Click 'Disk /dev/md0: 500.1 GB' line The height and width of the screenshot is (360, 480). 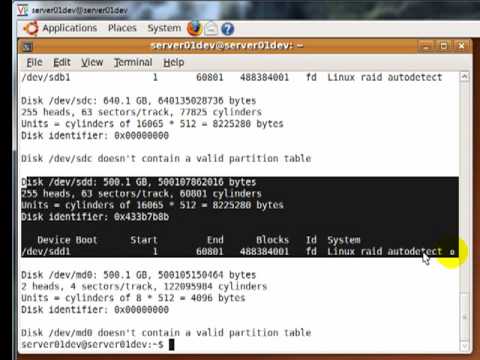point(139,275)
